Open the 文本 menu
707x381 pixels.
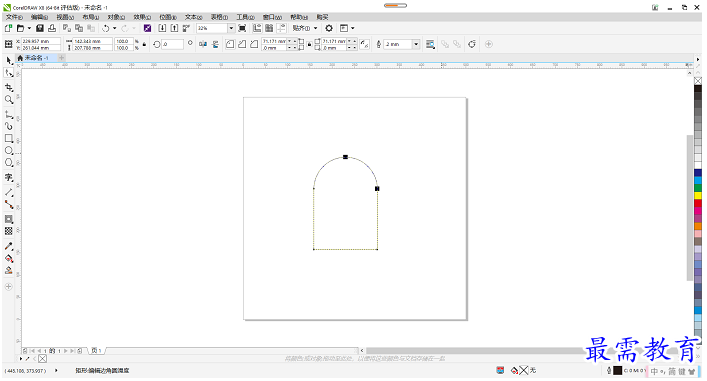tap(193, 17)
